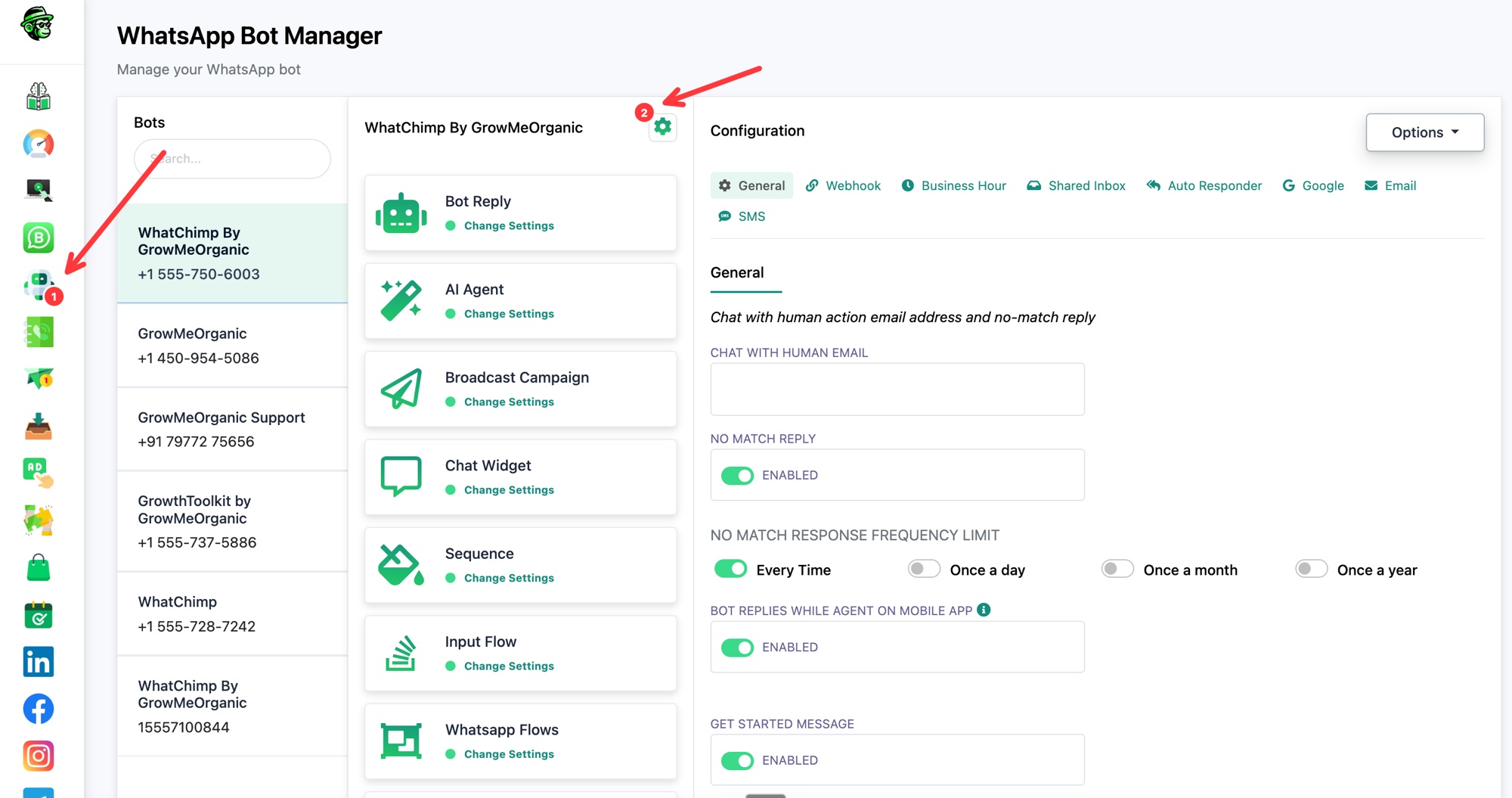This screenshot has height=798, width=1512.
Task: Open the dashboard speedometer sidebar icon
Action: (39, 144)
